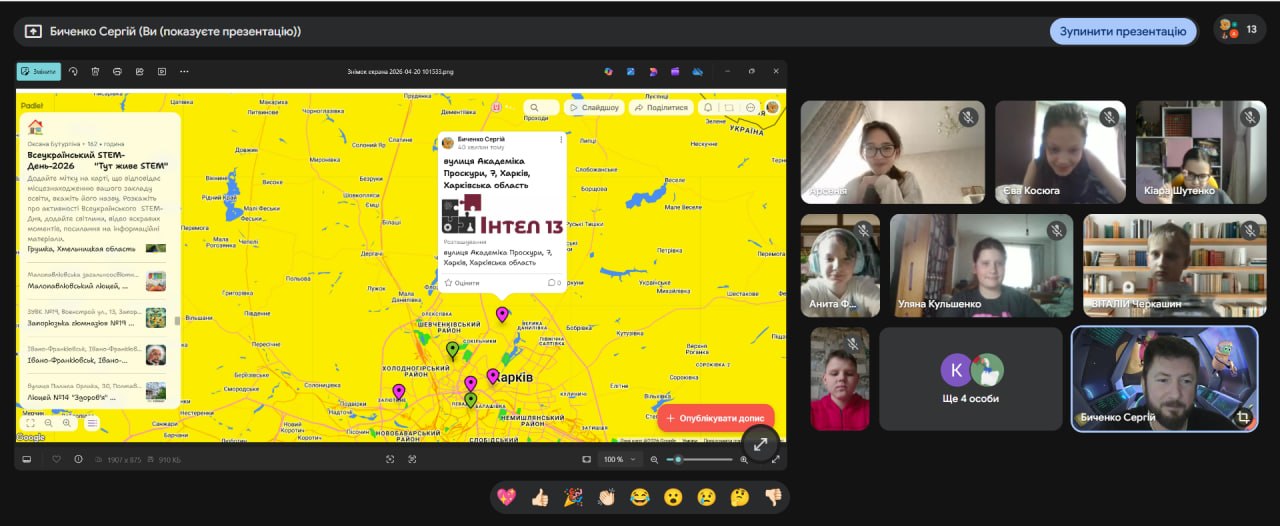Click the trash delete icon in photo viewer
The image size is (1280, 526).
point(95,72)
